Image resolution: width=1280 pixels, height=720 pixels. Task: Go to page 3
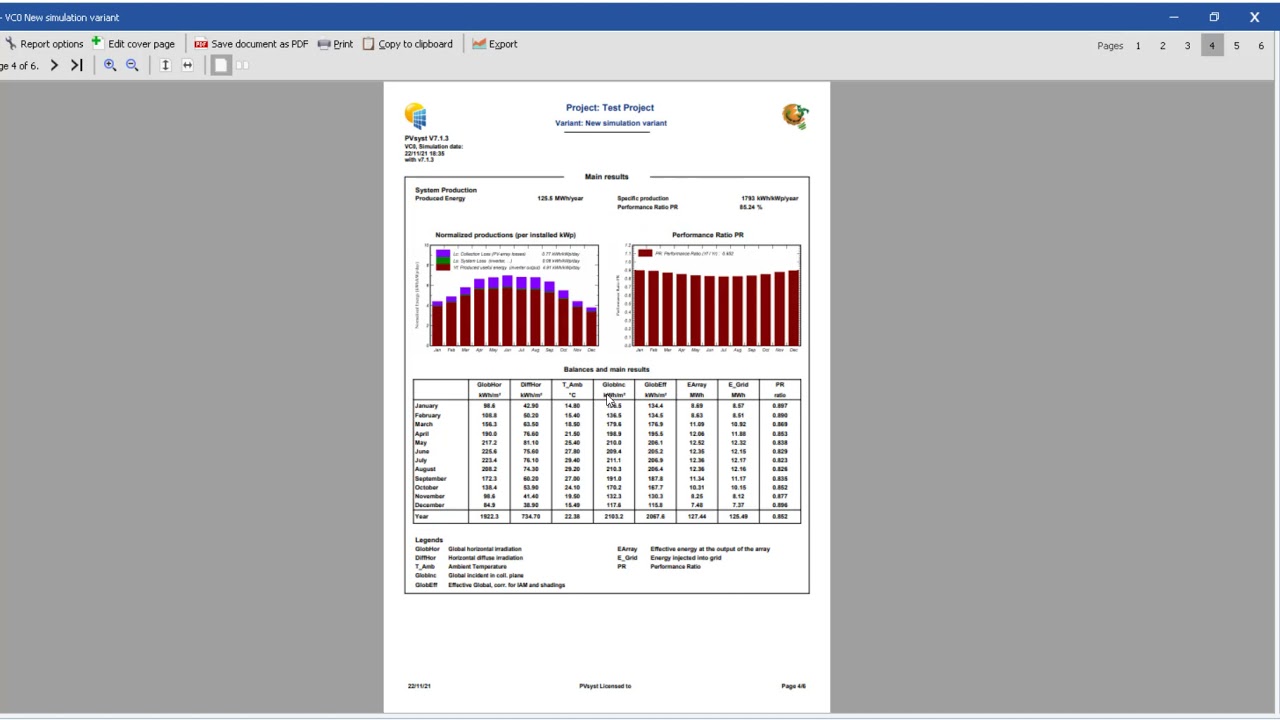(1188, 46)
